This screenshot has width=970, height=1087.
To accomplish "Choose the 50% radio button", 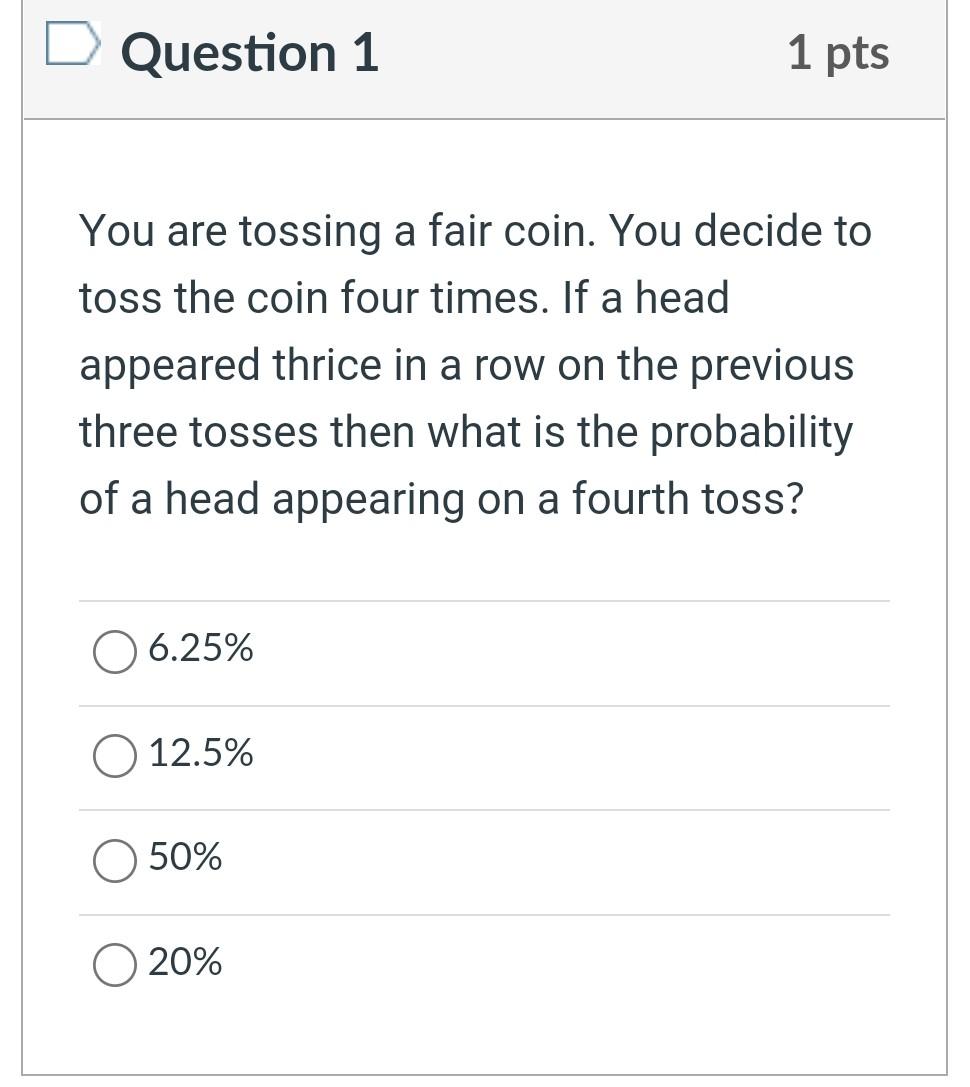I will [115, 860].
